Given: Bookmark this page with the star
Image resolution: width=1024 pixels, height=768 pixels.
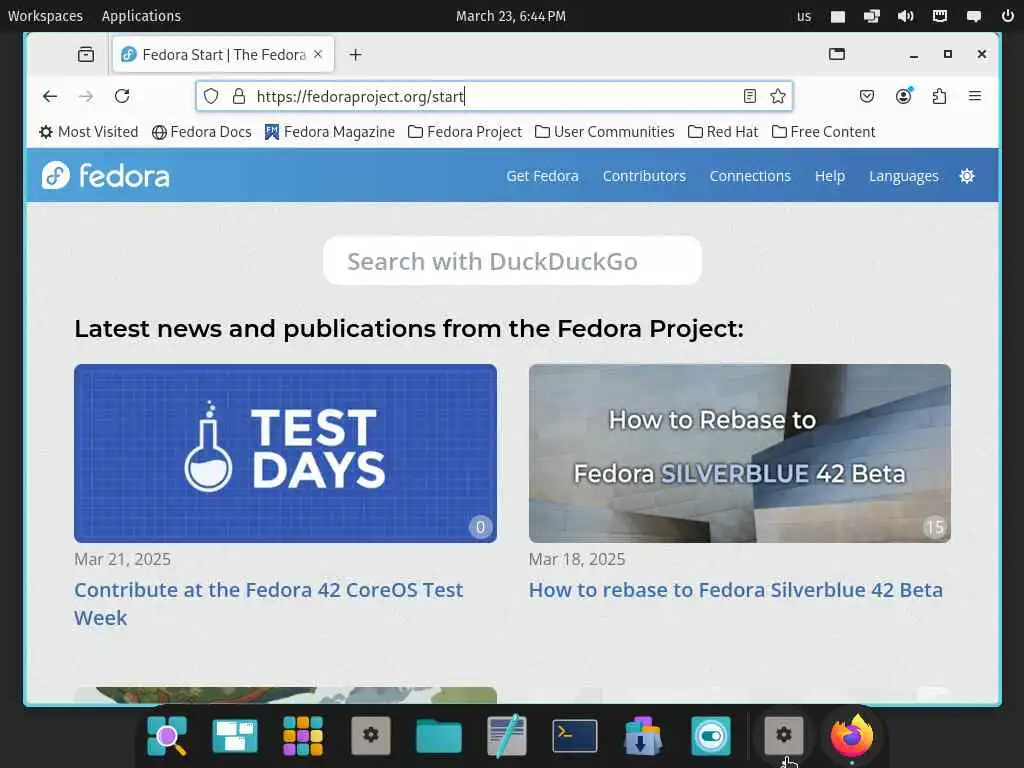Looking at the screenshot, I should pyautogui.click(x=778, y=97).
